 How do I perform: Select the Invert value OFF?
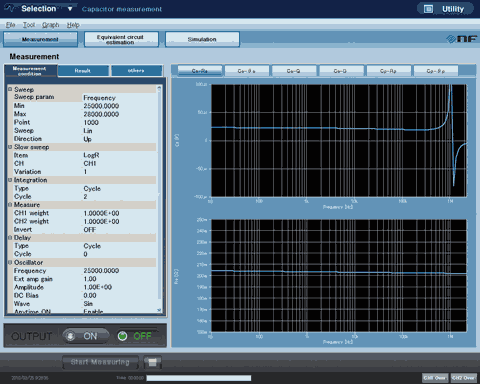point(89,230)
